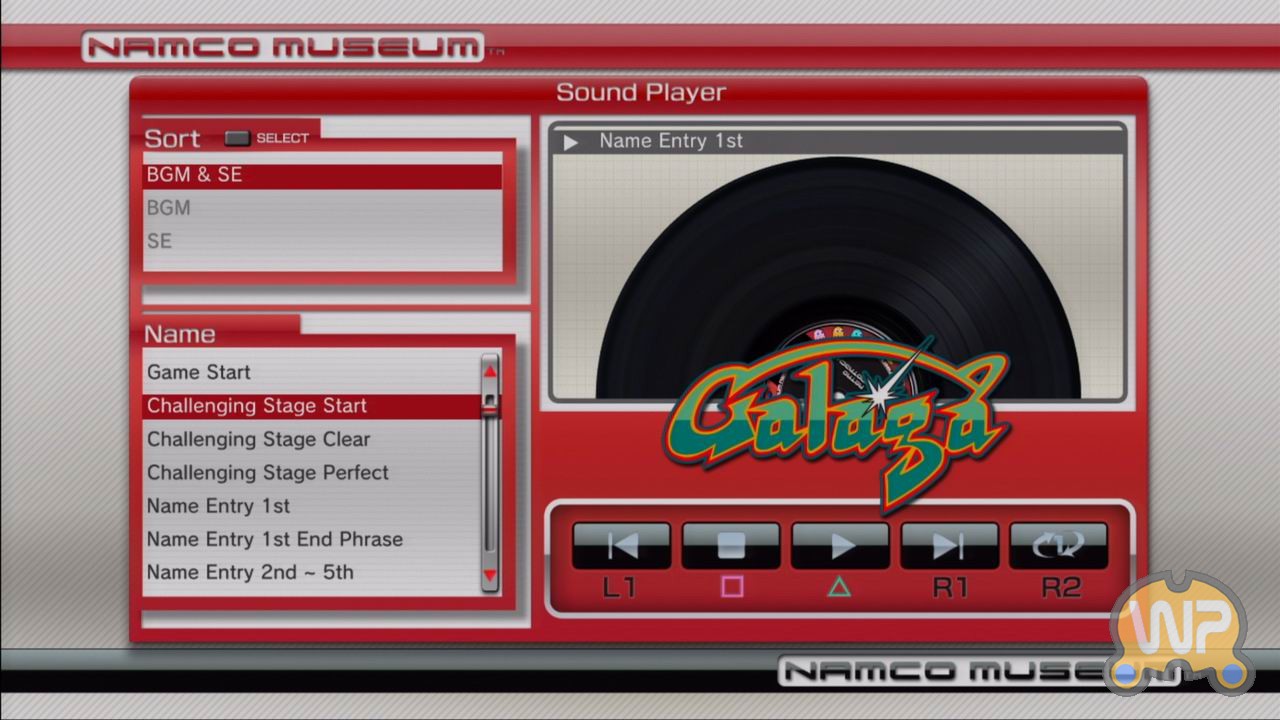Stop playback with the square stop button

[730, 546]
